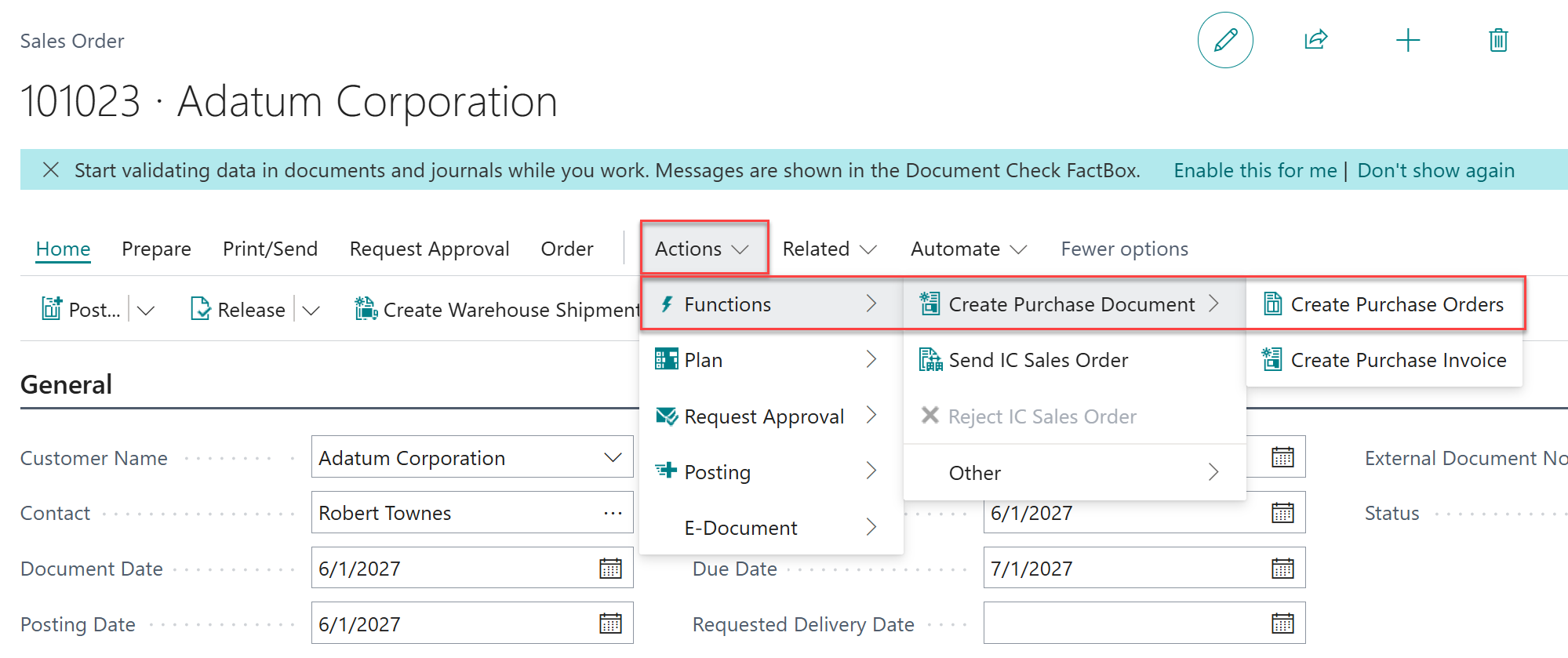Click the Plan menu icon

tap(666, 359)
